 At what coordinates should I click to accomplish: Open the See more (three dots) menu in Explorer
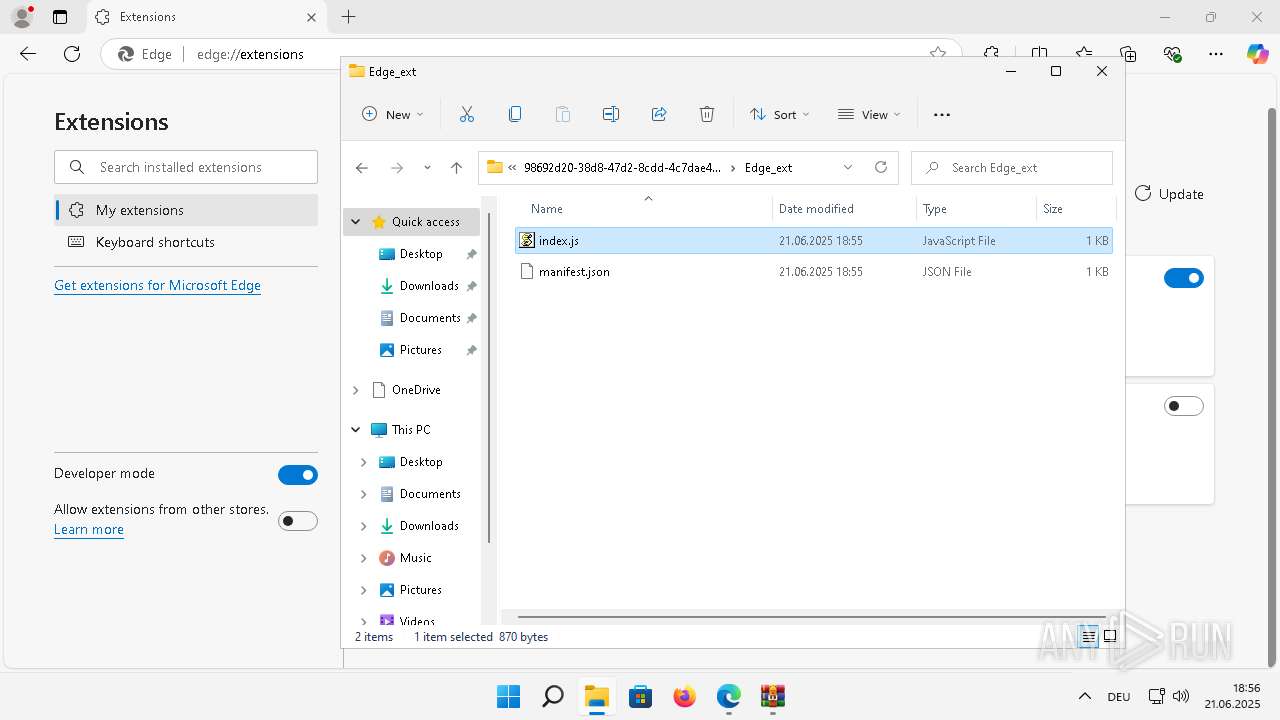tap(942, 114)
